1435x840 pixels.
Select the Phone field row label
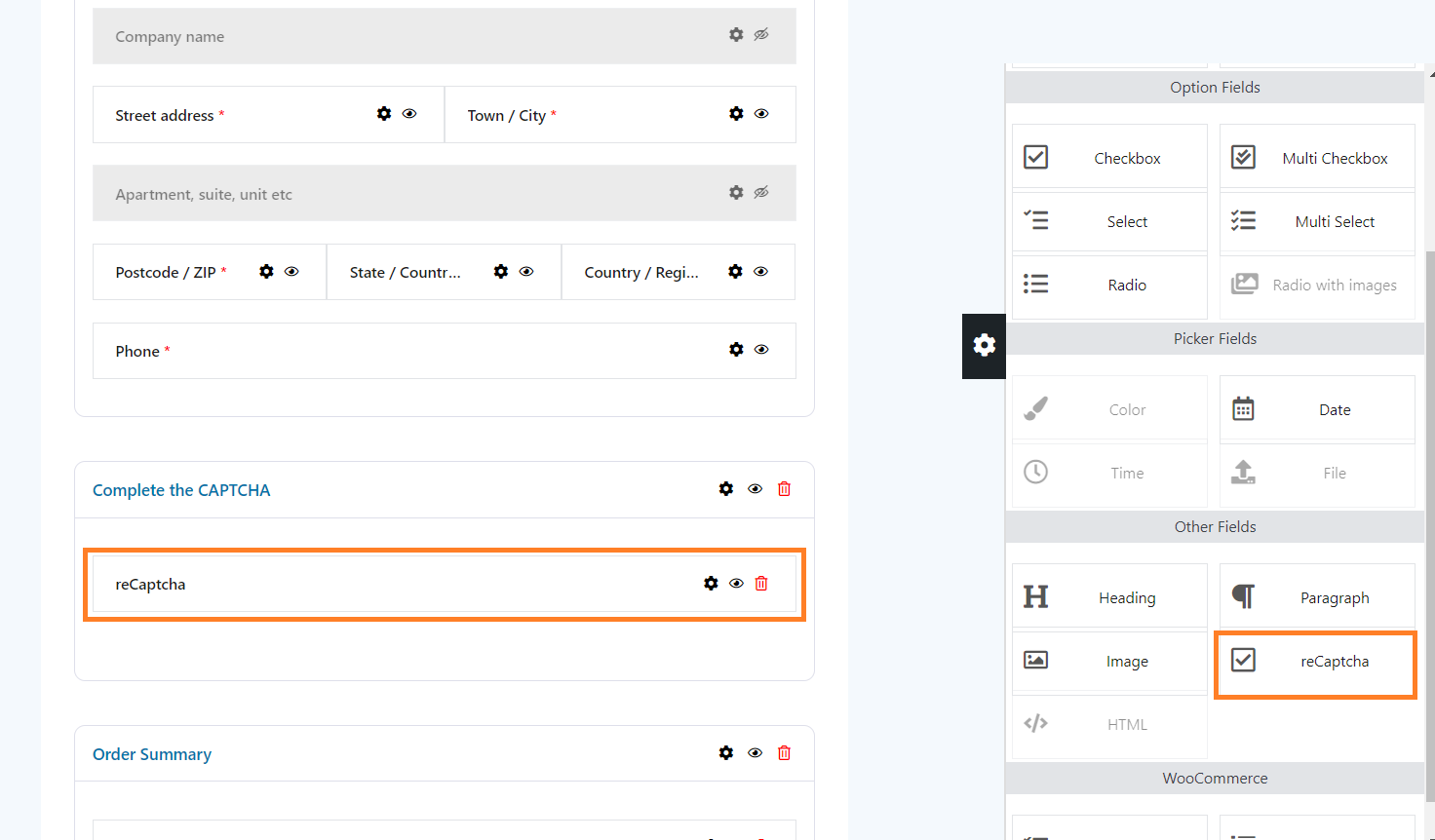[137, 351]
